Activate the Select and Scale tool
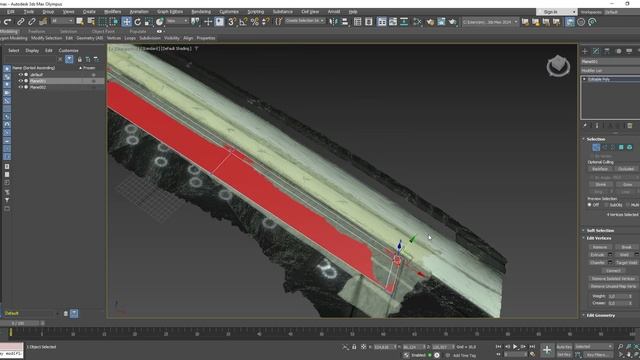The image size is (640, 360). pos(149,22)
